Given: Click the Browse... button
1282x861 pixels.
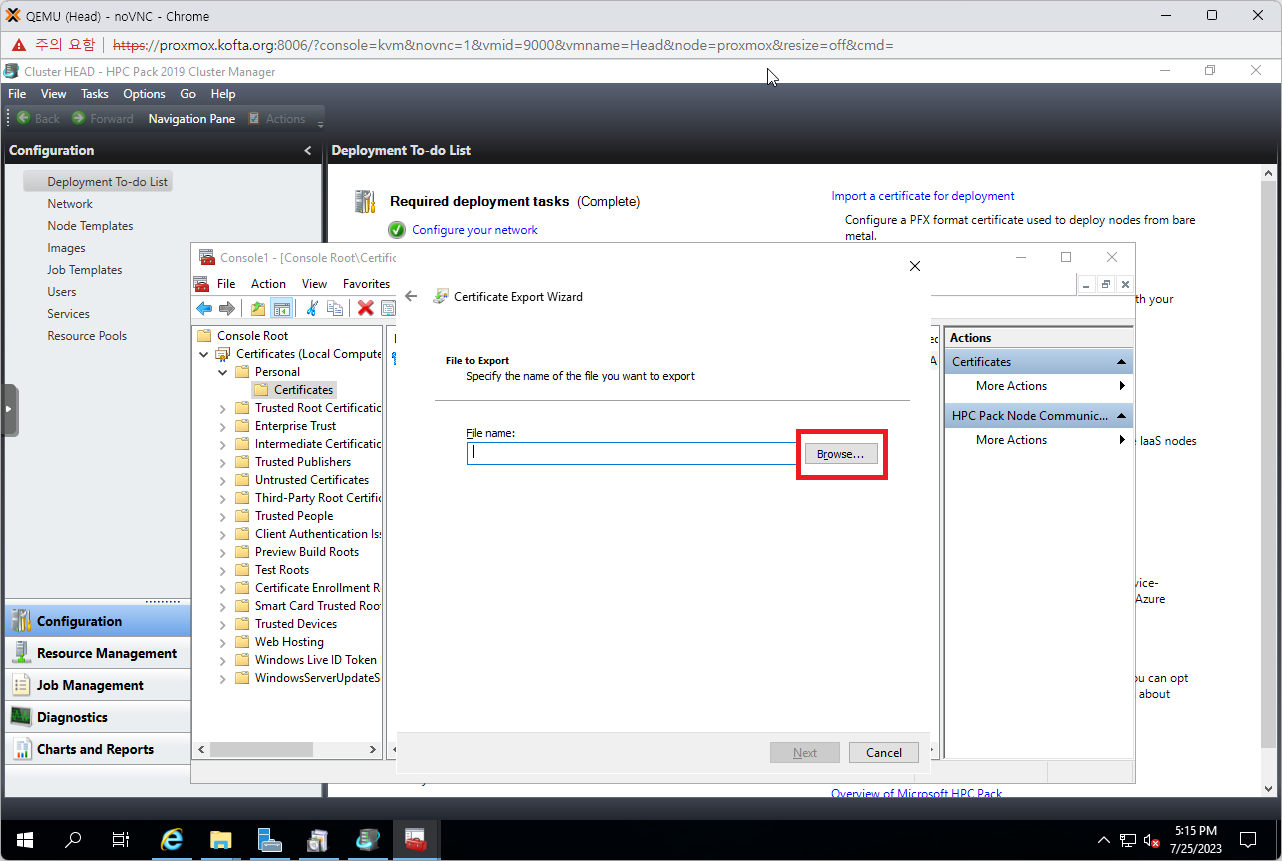Looking at the screenshot, I should click(x=841, y=454).
